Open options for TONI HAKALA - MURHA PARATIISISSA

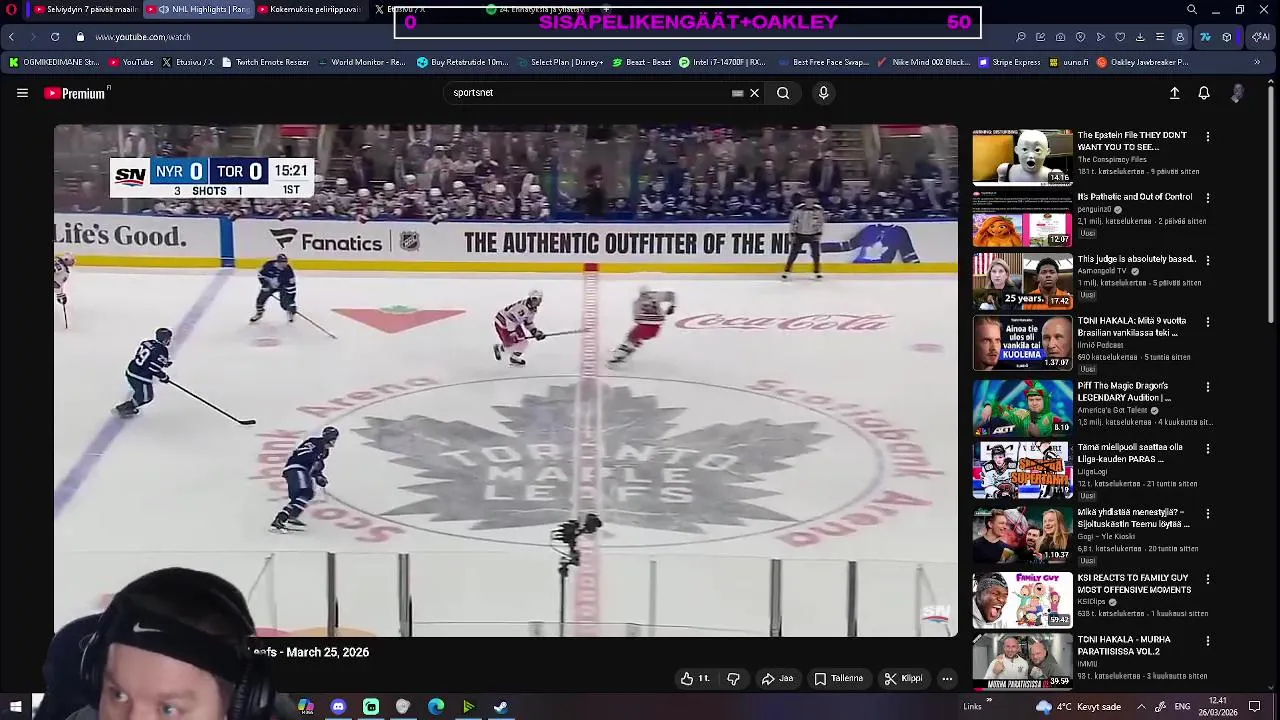point(1207,641)
